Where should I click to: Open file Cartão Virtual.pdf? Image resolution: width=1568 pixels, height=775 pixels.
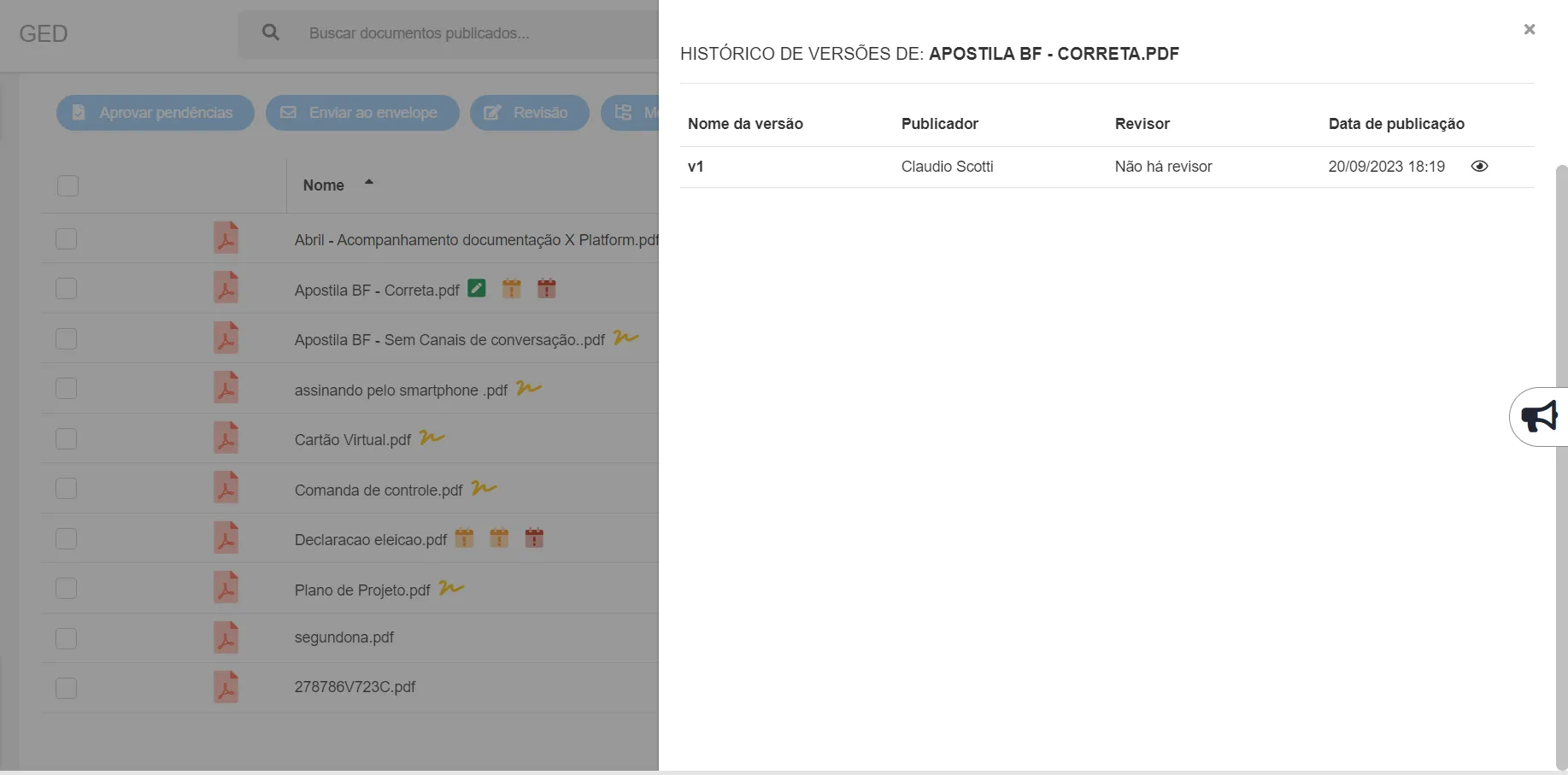[x=353, y=440]
